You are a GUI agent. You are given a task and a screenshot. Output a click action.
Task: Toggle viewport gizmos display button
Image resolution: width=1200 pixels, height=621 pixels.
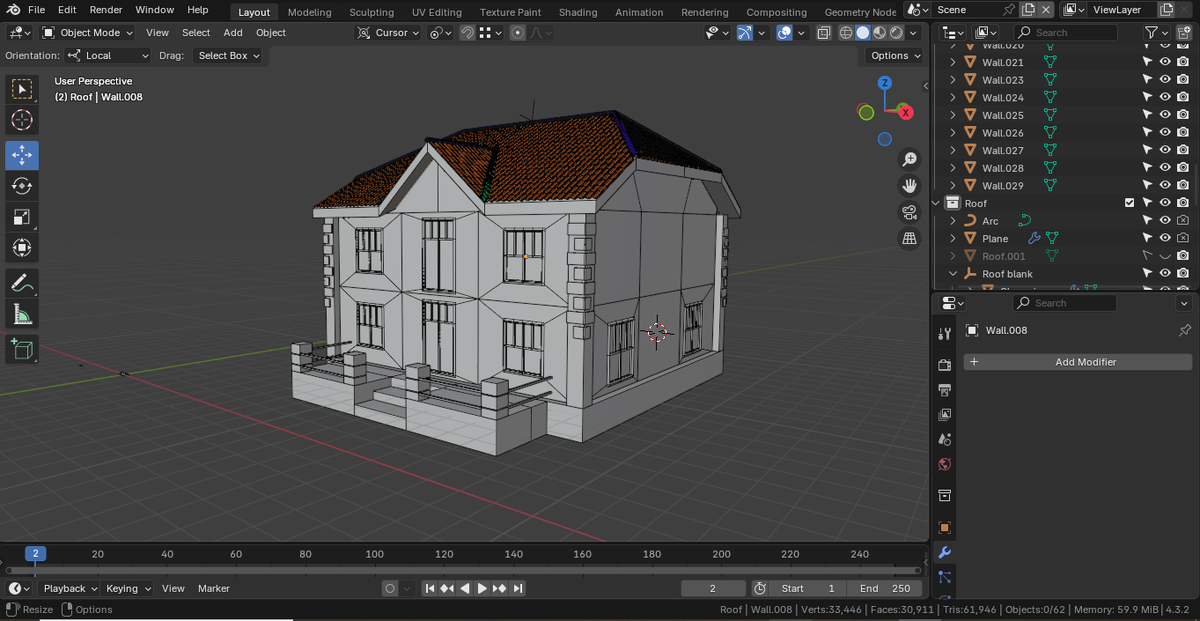(x=745, y=33)
